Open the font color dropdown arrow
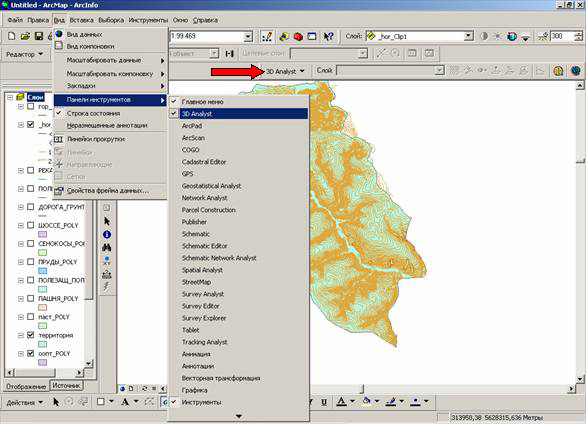The width and height of the screenshot is (586, 424). point(352,402)
